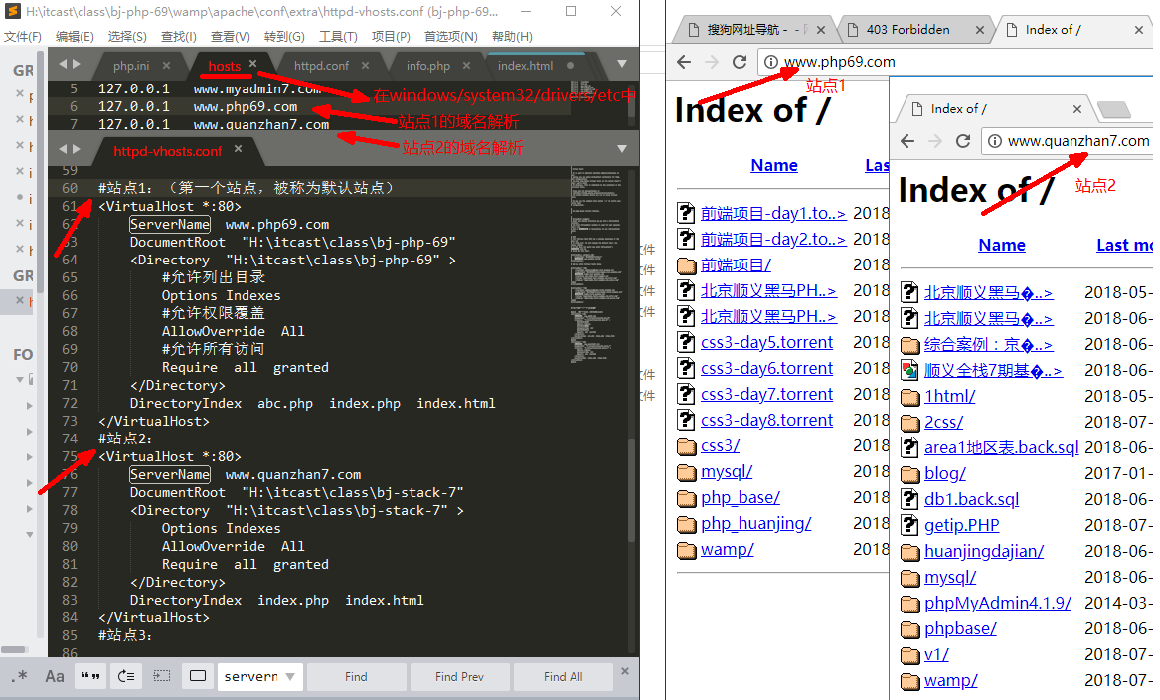Image resolution: width=1160 pixels, height=700 pixels.
Task: Open huanjingdajian/ folder link
Action: pos(984,551)
